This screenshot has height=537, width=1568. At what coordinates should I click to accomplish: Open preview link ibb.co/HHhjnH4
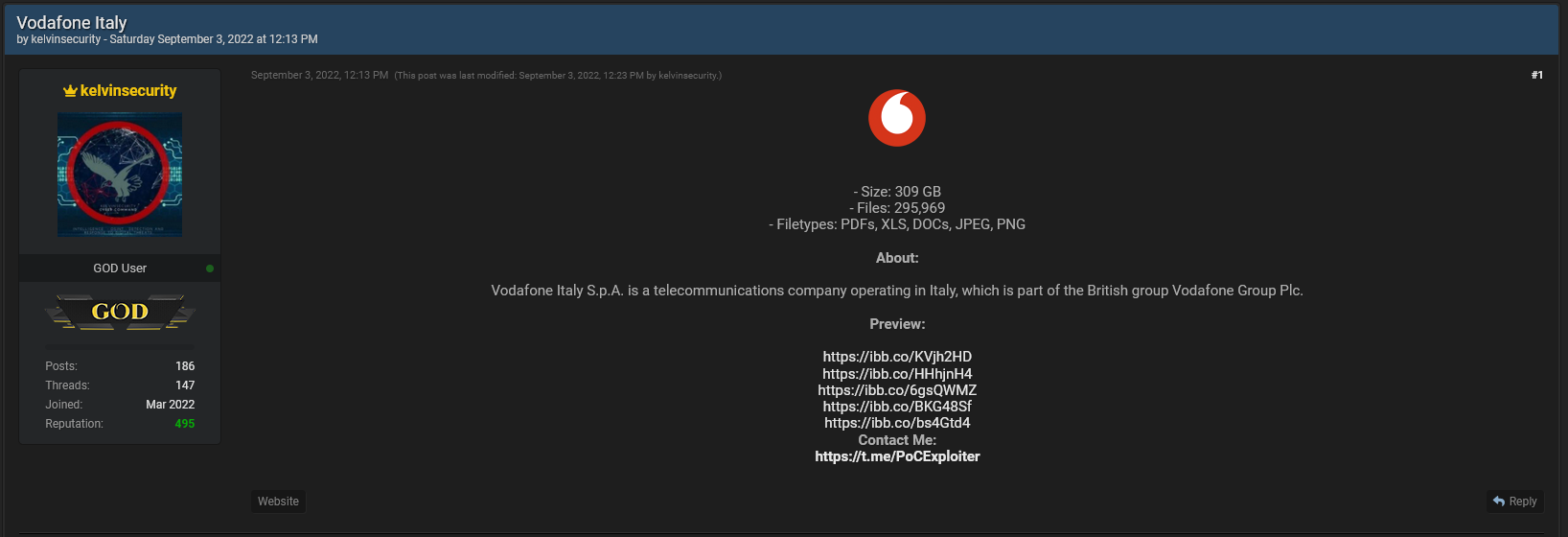coord(897,374)
